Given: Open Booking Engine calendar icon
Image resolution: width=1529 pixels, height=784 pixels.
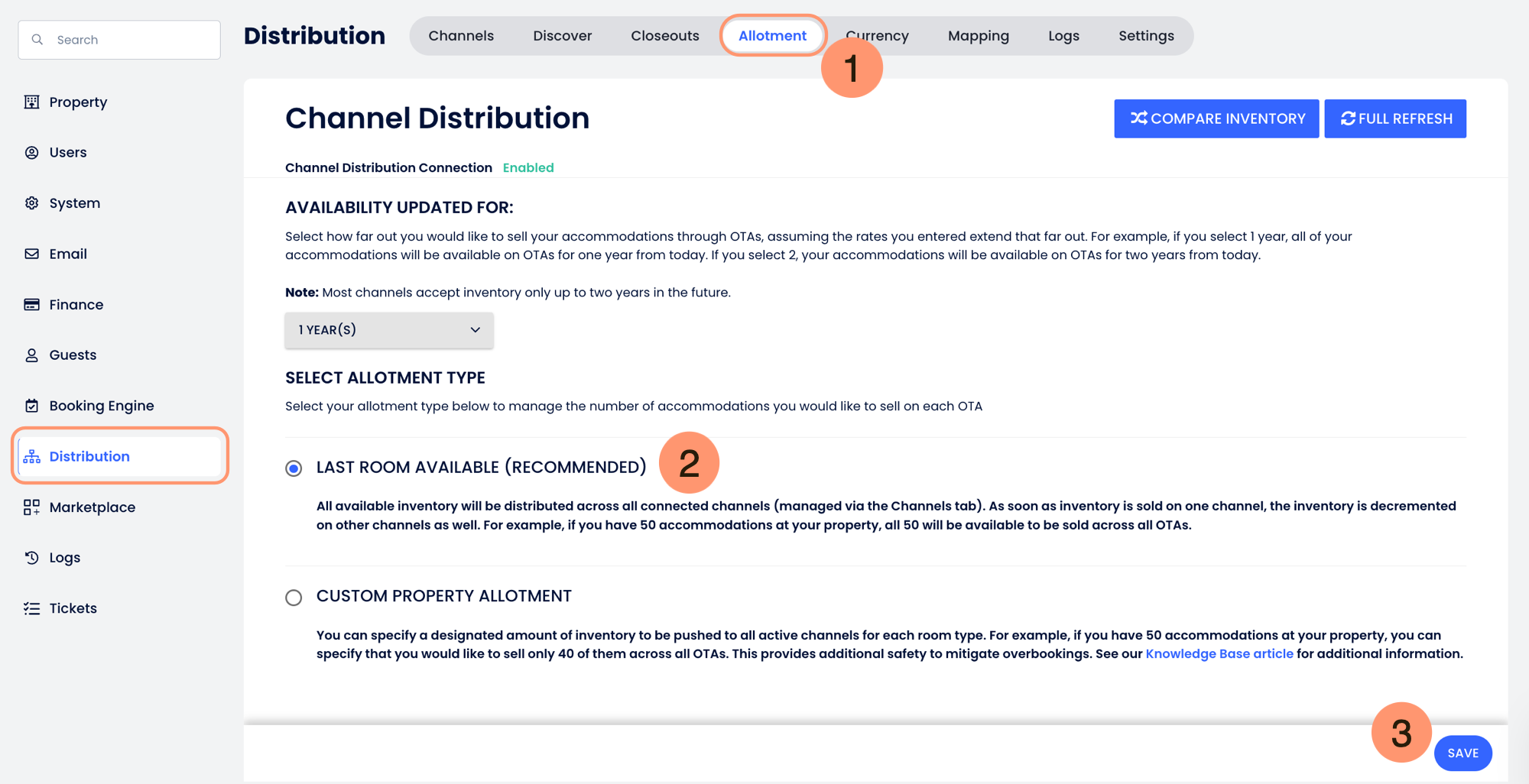Looking at the screenshot, I should click(x=31, y=406).
